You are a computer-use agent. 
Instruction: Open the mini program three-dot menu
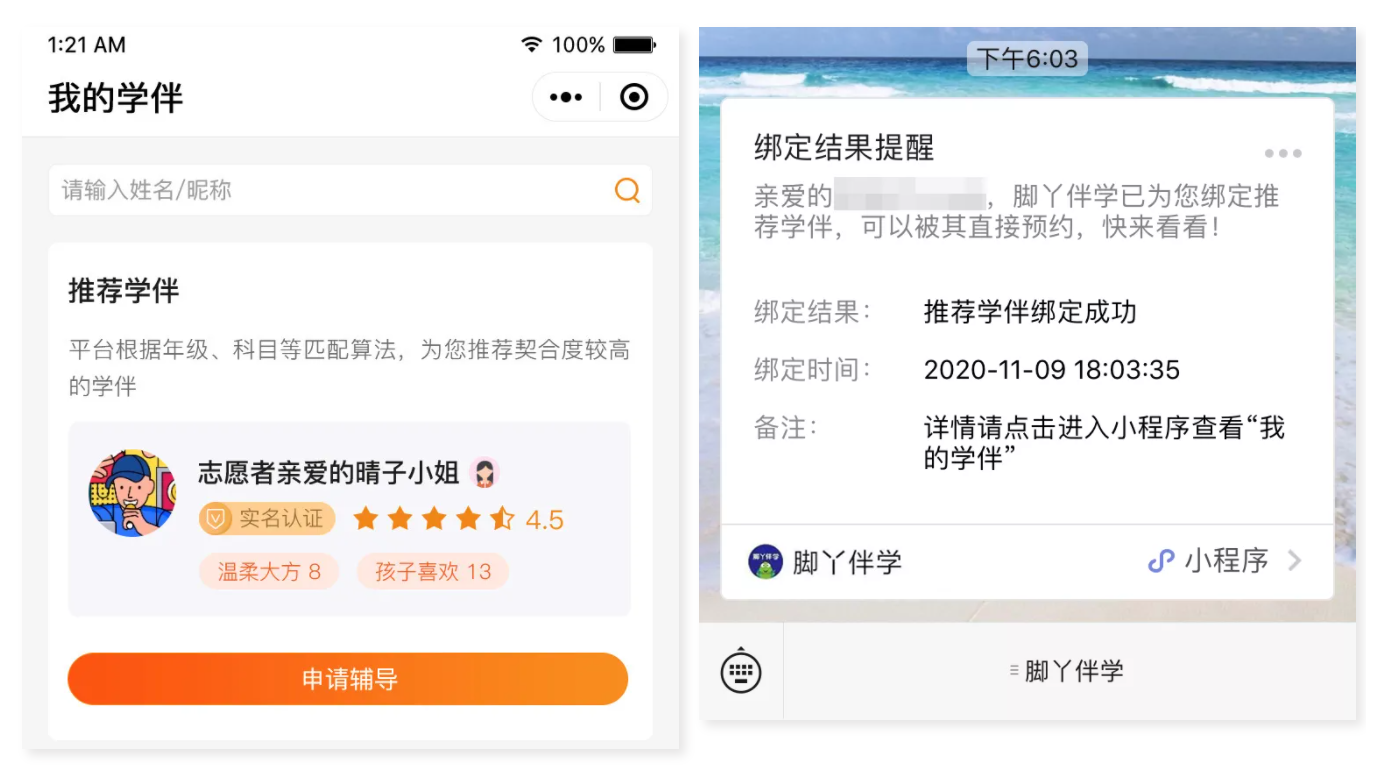566,97
